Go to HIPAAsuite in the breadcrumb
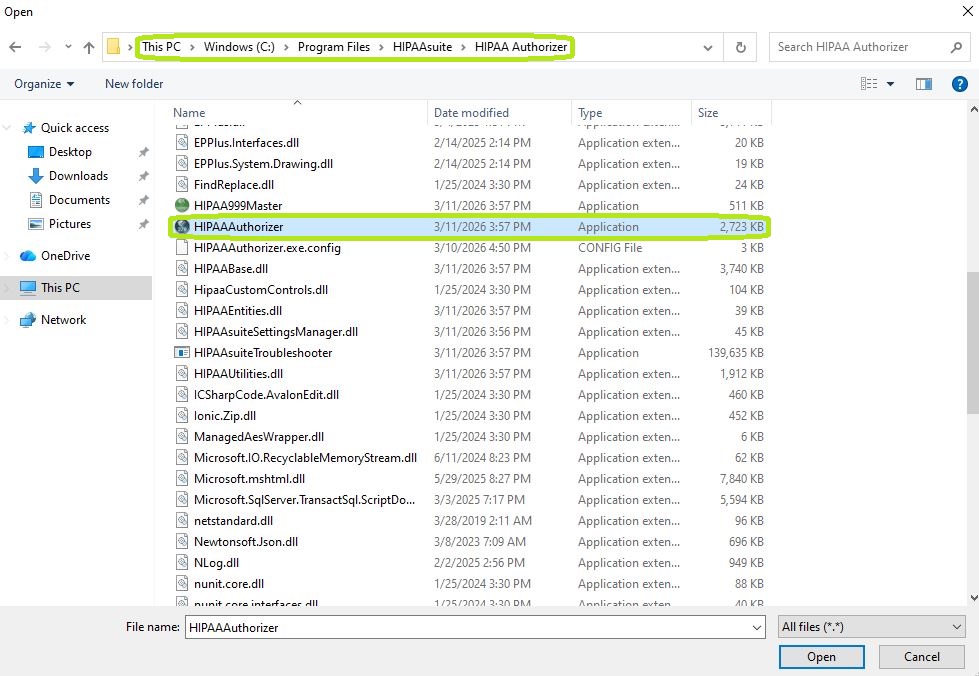979x676 pixels. pyautogui.click(x=422, y=47)
